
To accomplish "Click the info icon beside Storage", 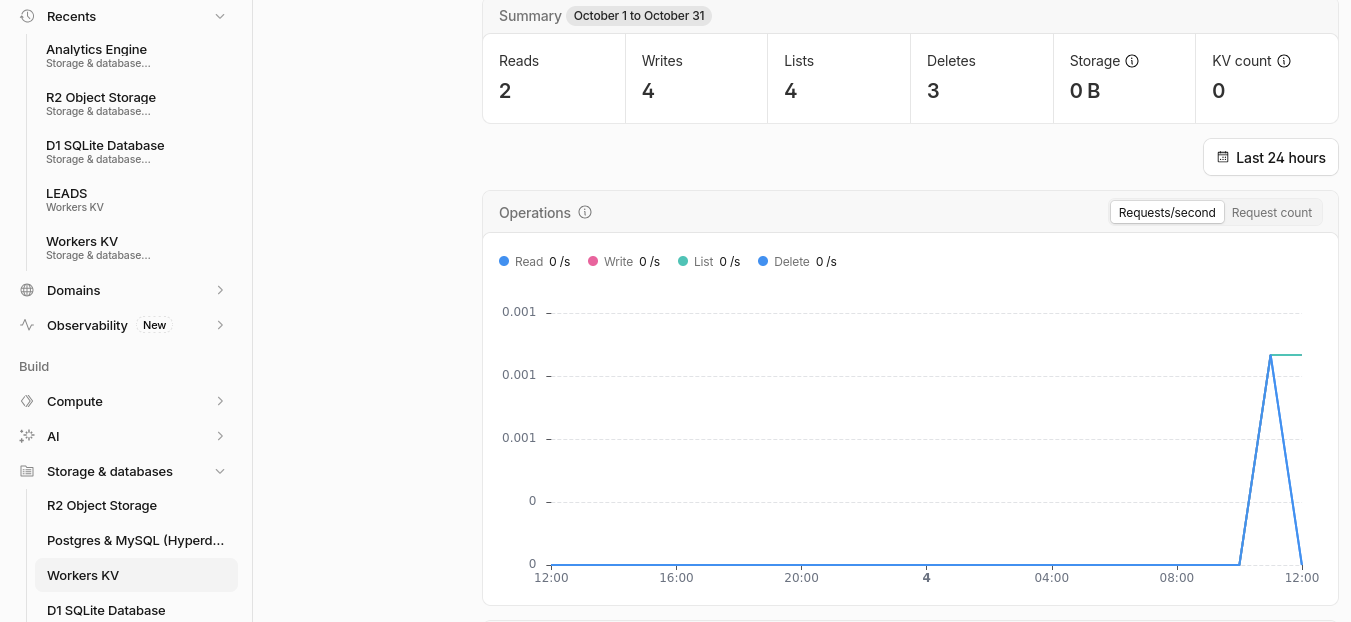I will coord(1132,61).
